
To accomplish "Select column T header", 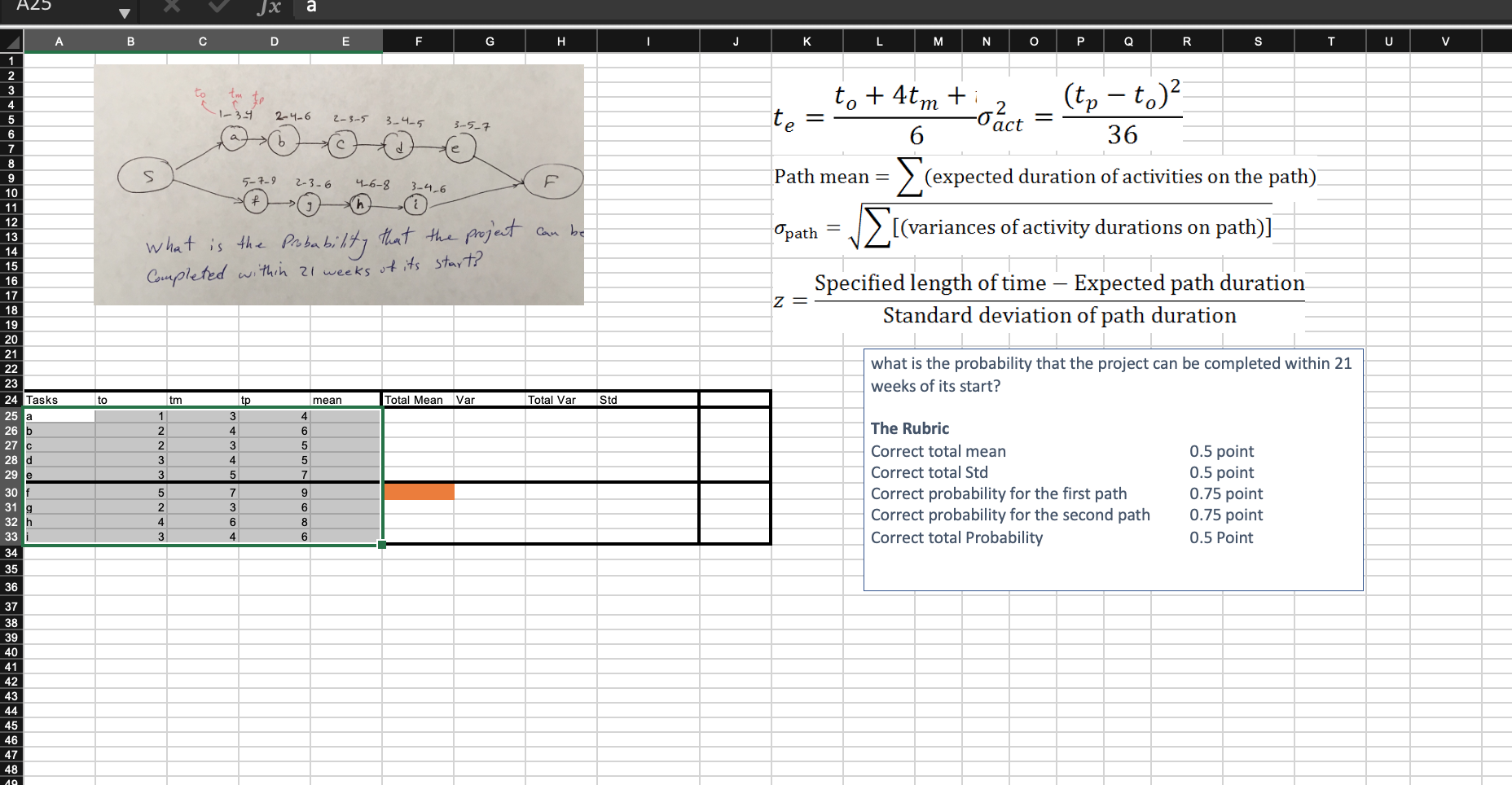I will pyautogui.click(x=1331, y=41).
